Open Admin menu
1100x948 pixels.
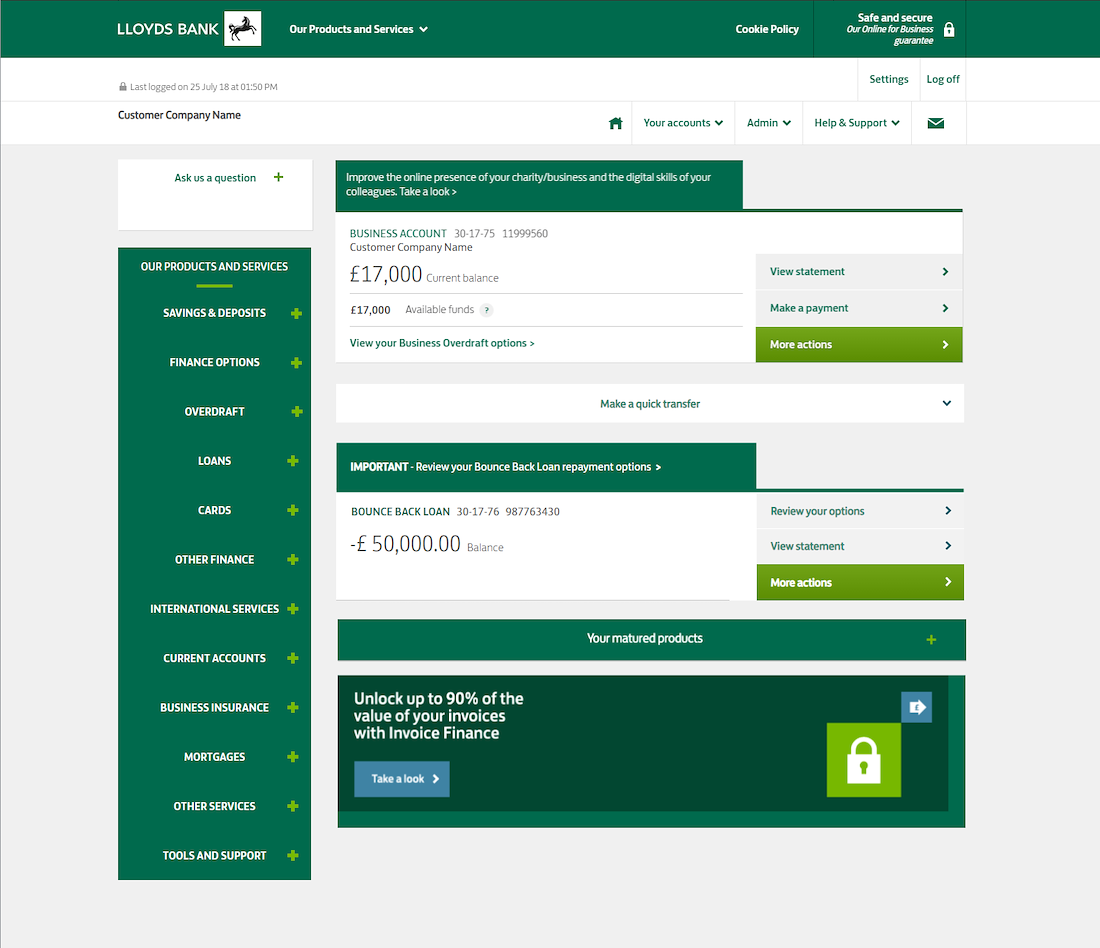769,123
